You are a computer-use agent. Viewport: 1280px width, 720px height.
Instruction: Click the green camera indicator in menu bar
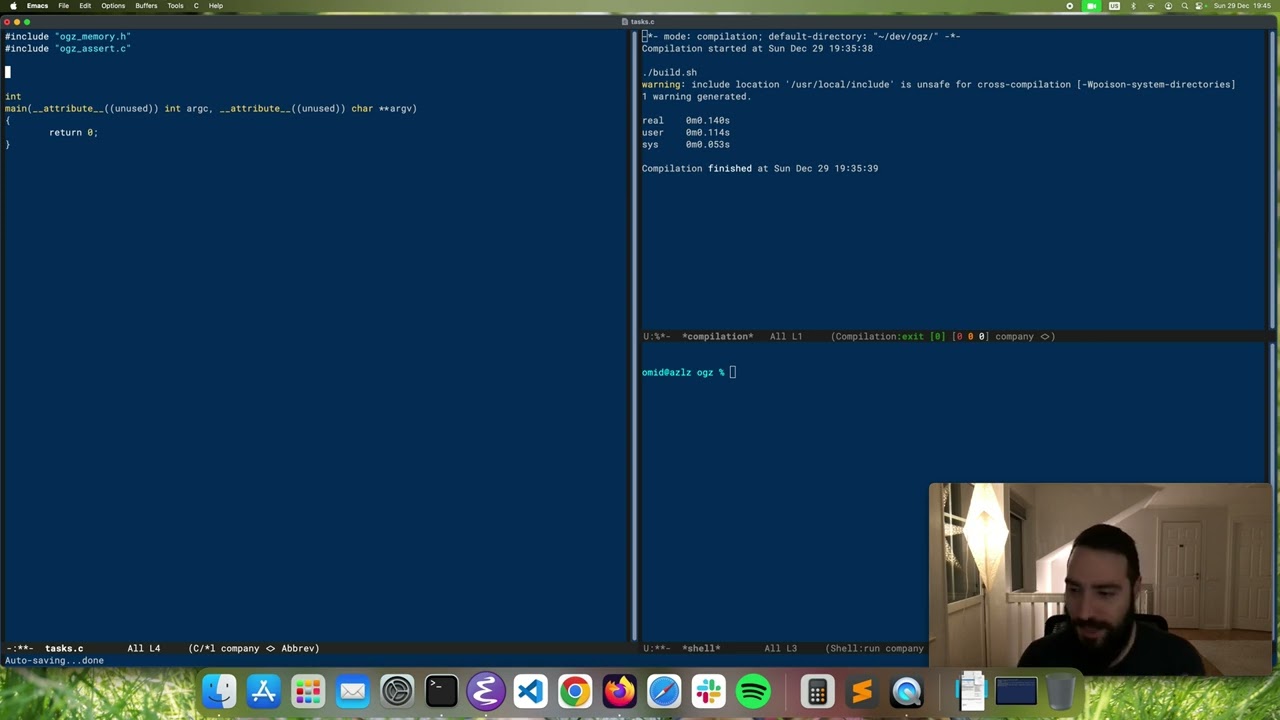pyautogui.click(x=1091, y=6)
